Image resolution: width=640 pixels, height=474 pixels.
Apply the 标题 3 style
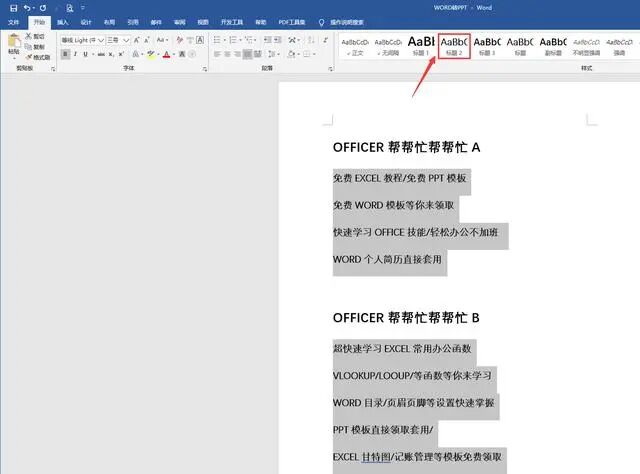coord(487,46)
